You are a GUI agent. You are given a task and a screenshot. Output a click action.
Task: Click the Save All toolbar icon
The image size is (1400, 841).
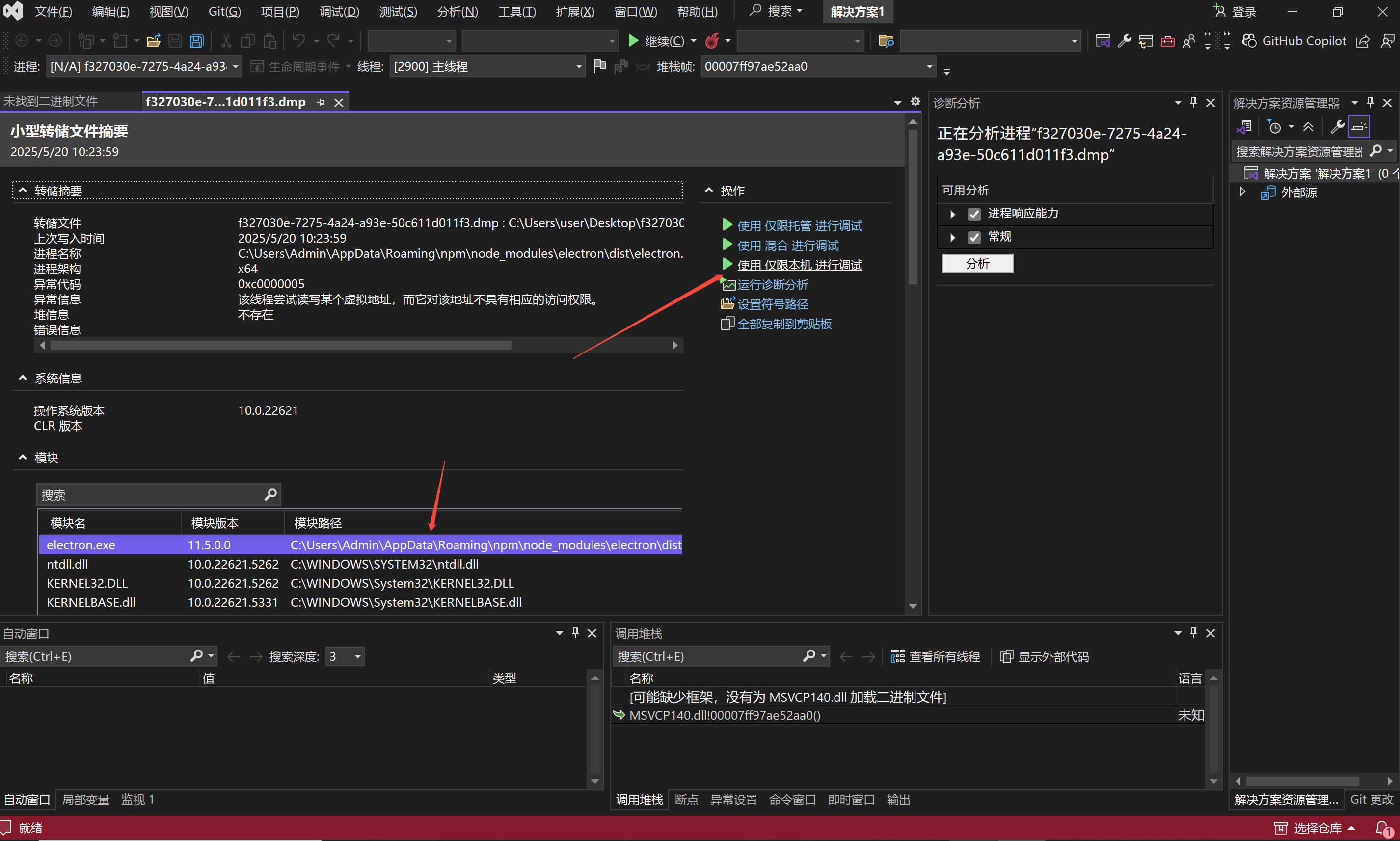[x=197, y=41]
